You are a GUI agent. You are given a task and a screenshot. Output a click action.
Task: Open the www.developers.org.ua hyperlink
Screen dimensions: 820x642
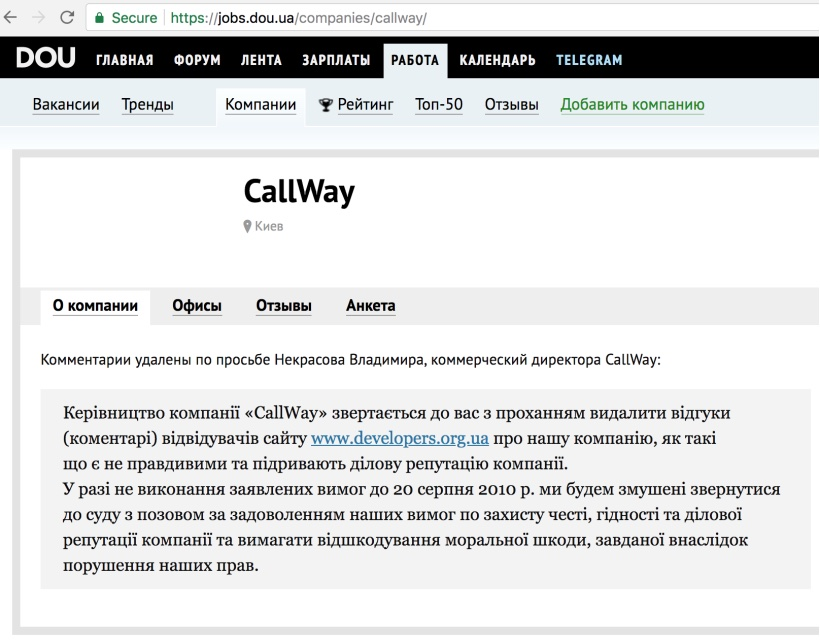[399, 438]
